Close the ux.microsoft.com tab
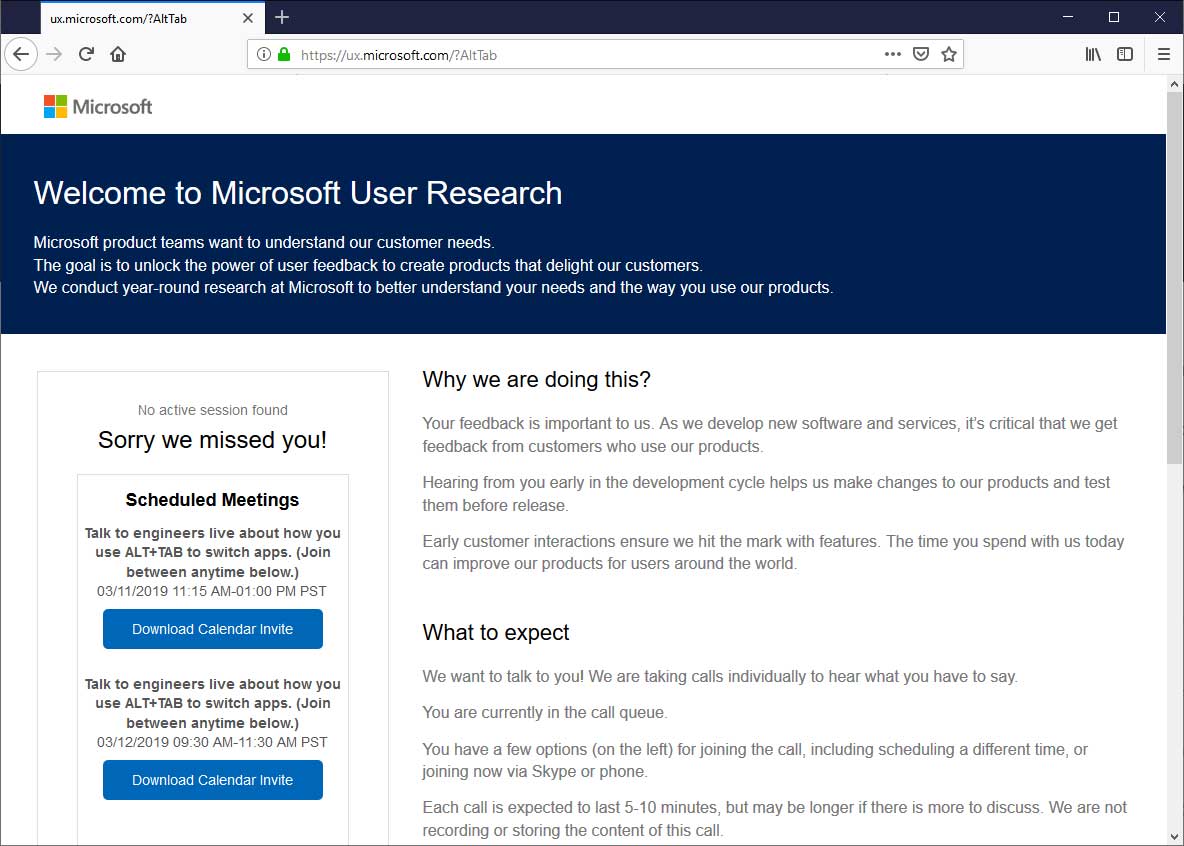Image resolution: width=1184 pixels, height=846 pixels. [248, 18]
